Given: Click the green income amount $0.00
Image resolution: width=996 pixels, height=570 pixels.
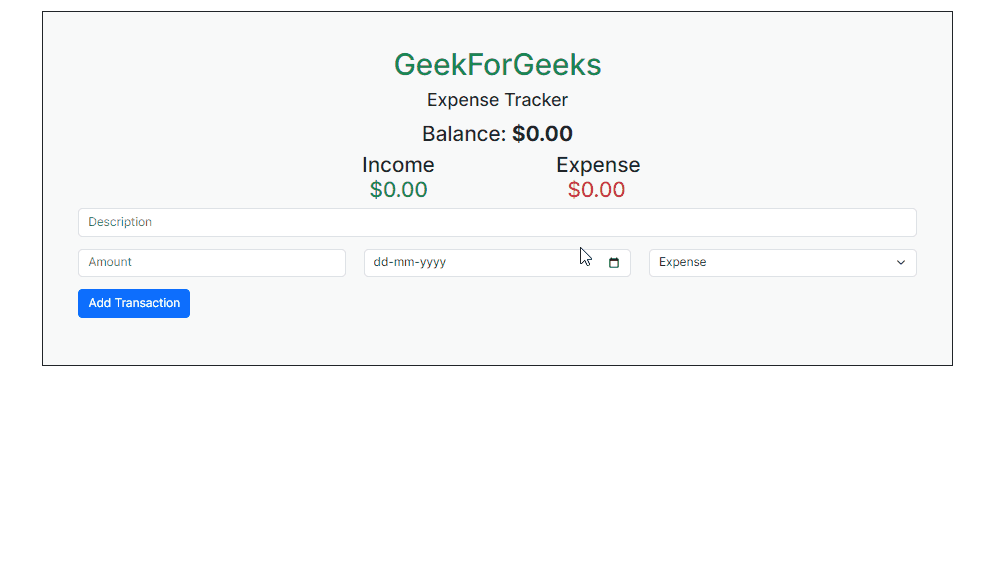Looking at the screenshot, I should point(398,190).
